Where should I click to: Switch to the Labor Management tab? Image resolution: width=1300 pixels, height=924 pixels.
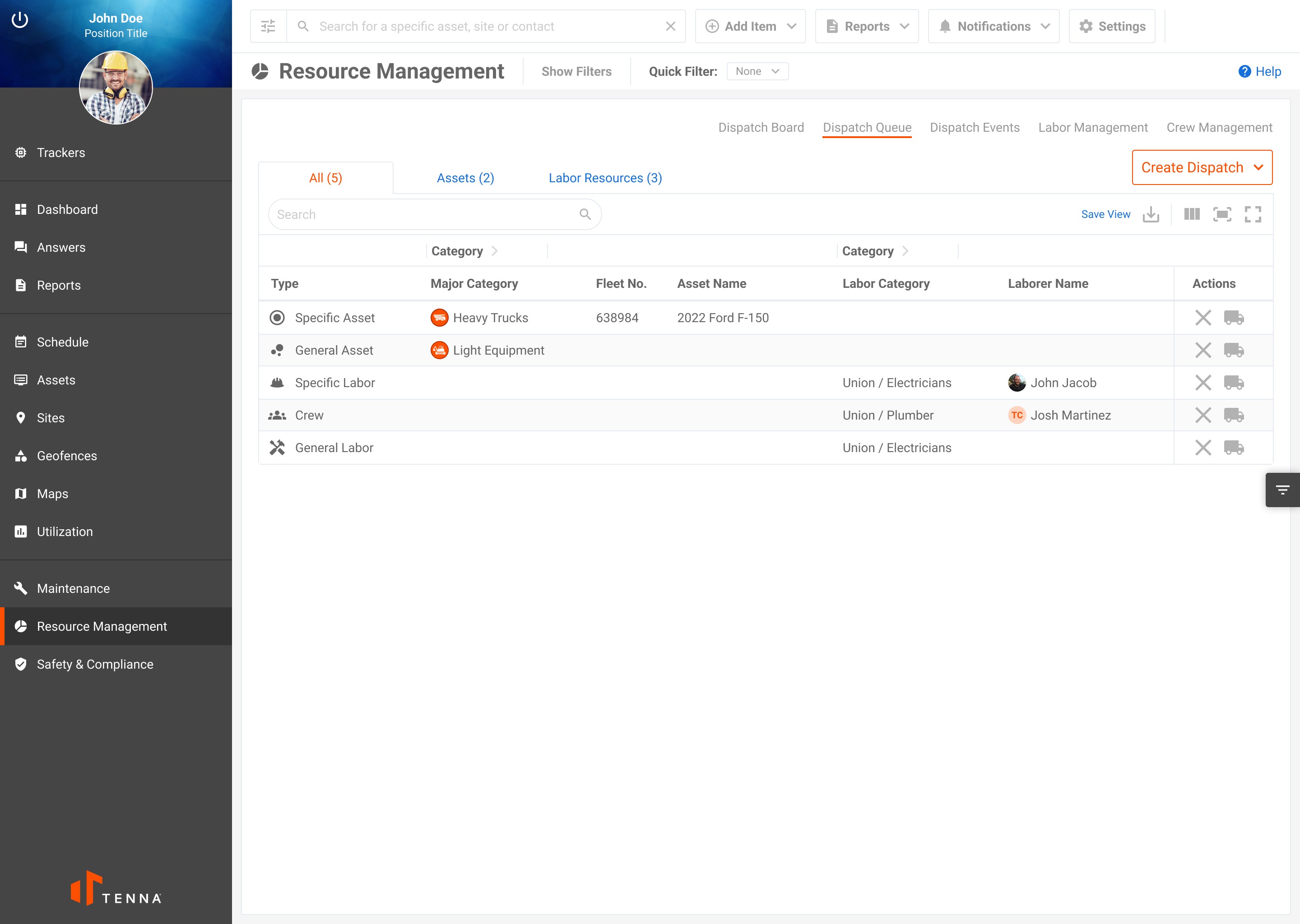pos(1093,127)
